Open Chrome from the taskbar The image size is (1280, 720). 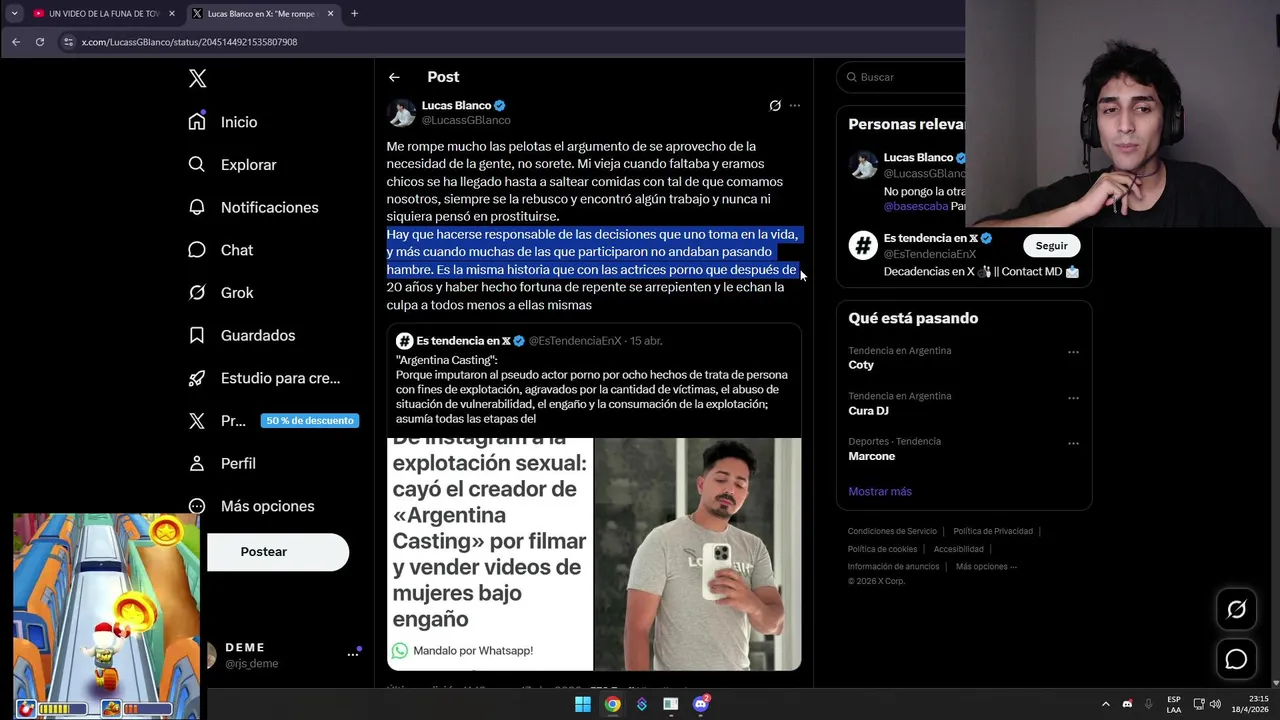612,704
